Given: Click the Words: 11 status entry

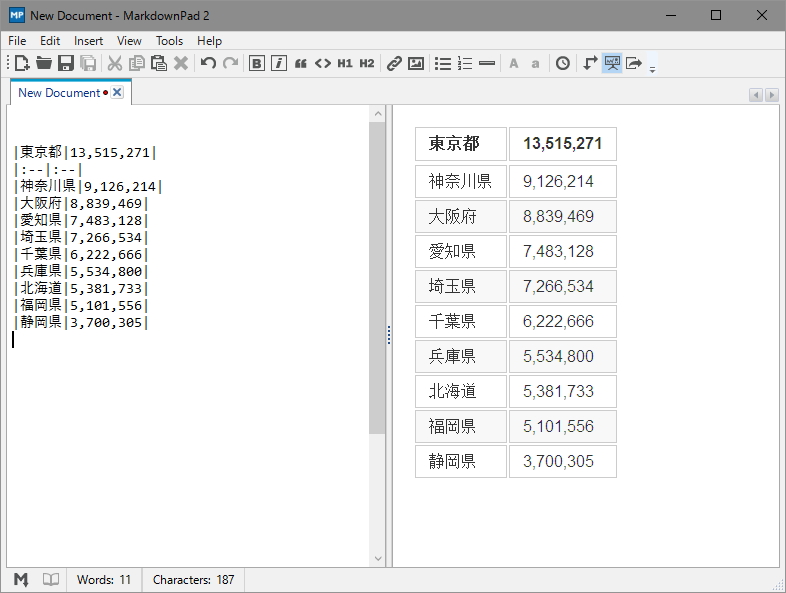Looking at the screenshot, I should 104,579.
